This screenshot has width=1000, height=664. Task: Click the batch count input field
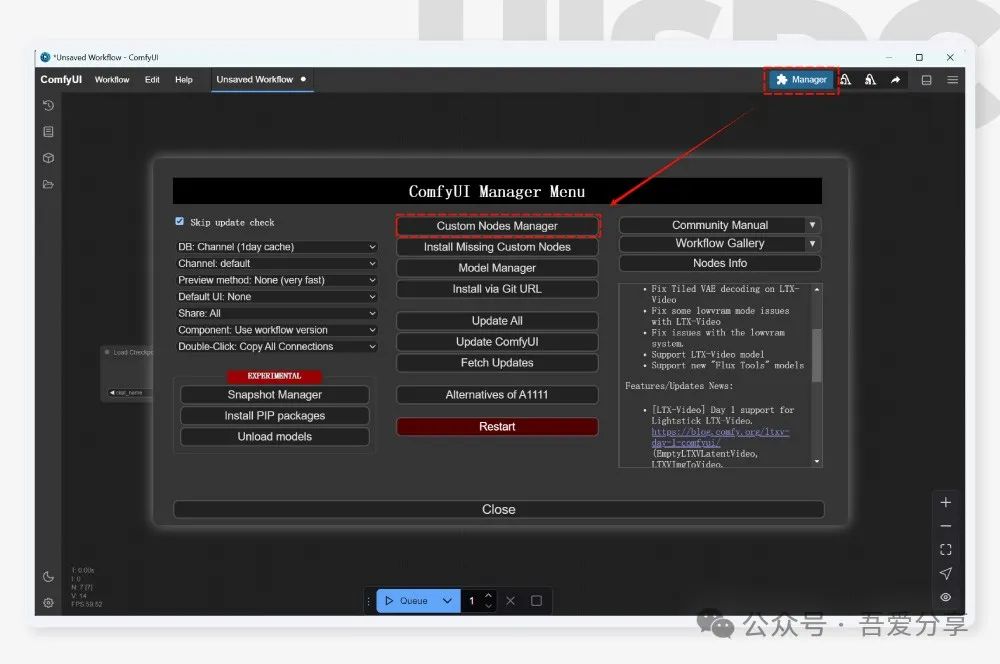[472, 601]
